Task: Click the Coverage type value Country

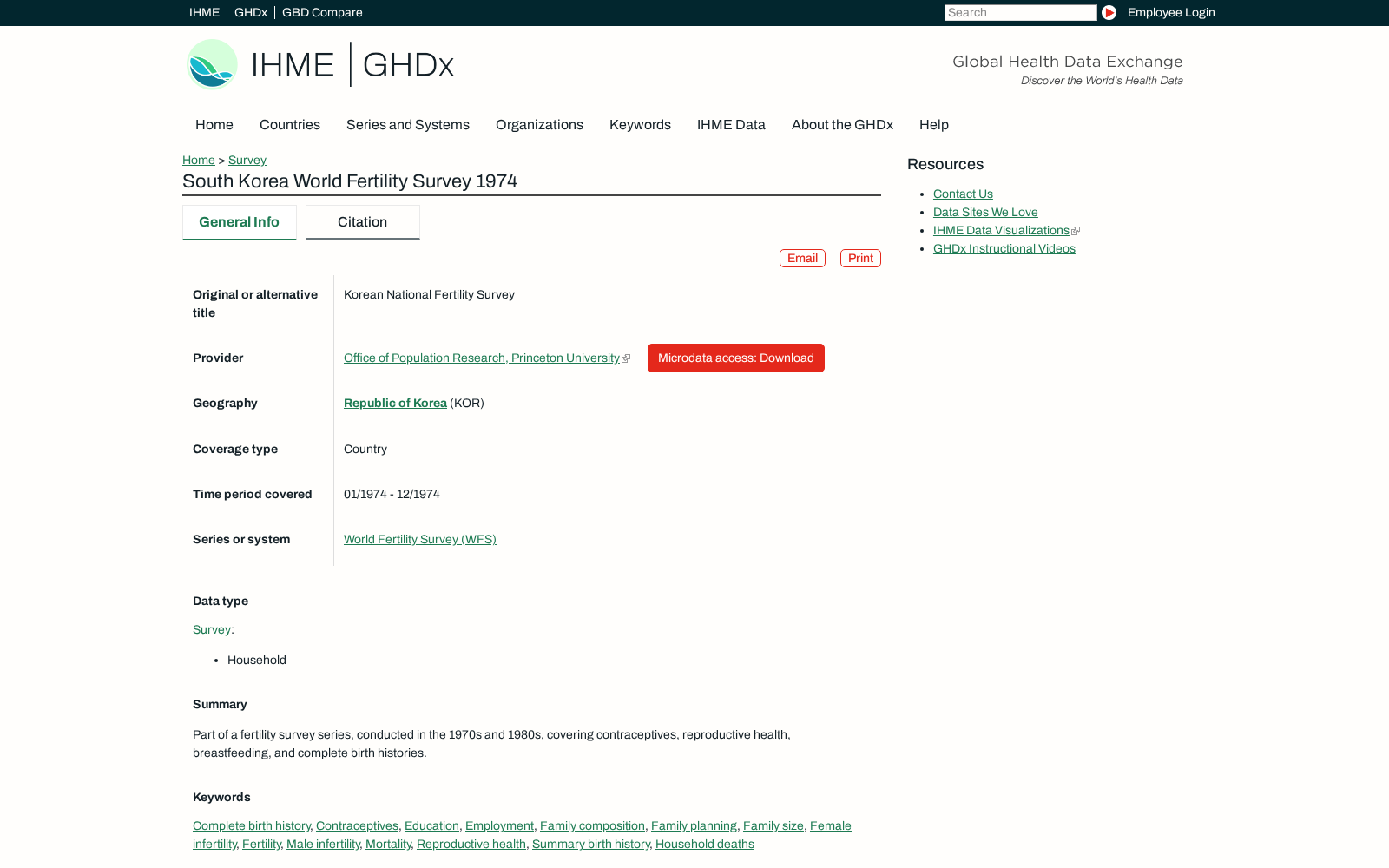Action: tap(365, 450)
